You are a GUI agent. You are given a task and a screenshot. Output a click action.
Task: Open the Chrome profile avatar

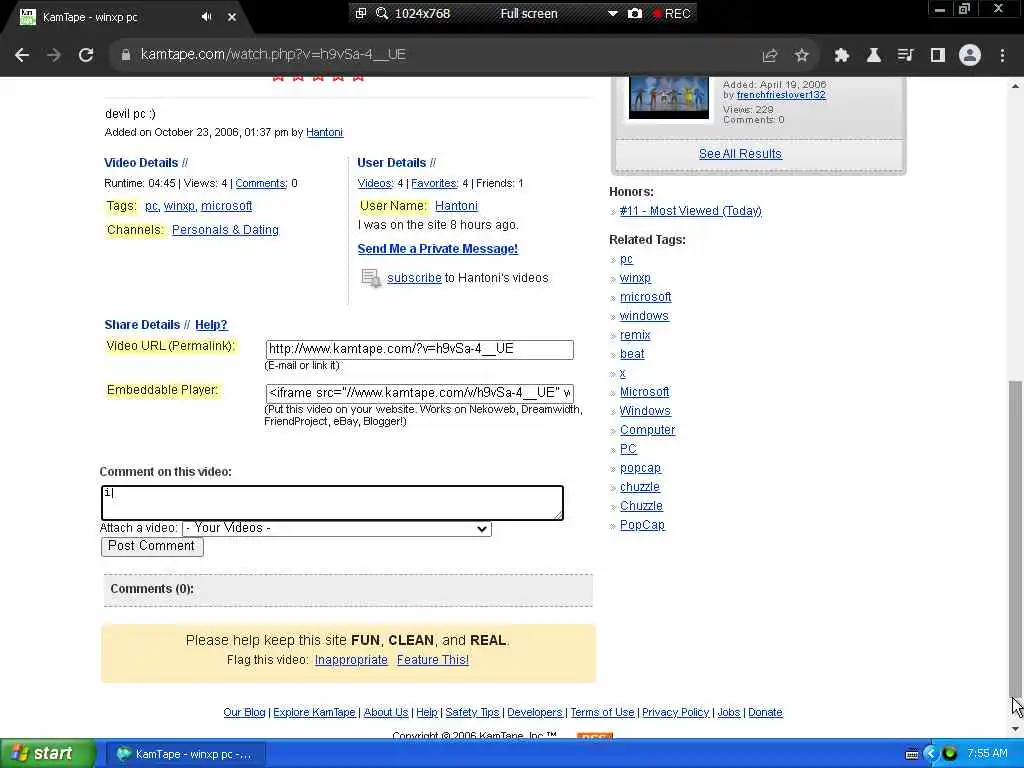point(970,56)
